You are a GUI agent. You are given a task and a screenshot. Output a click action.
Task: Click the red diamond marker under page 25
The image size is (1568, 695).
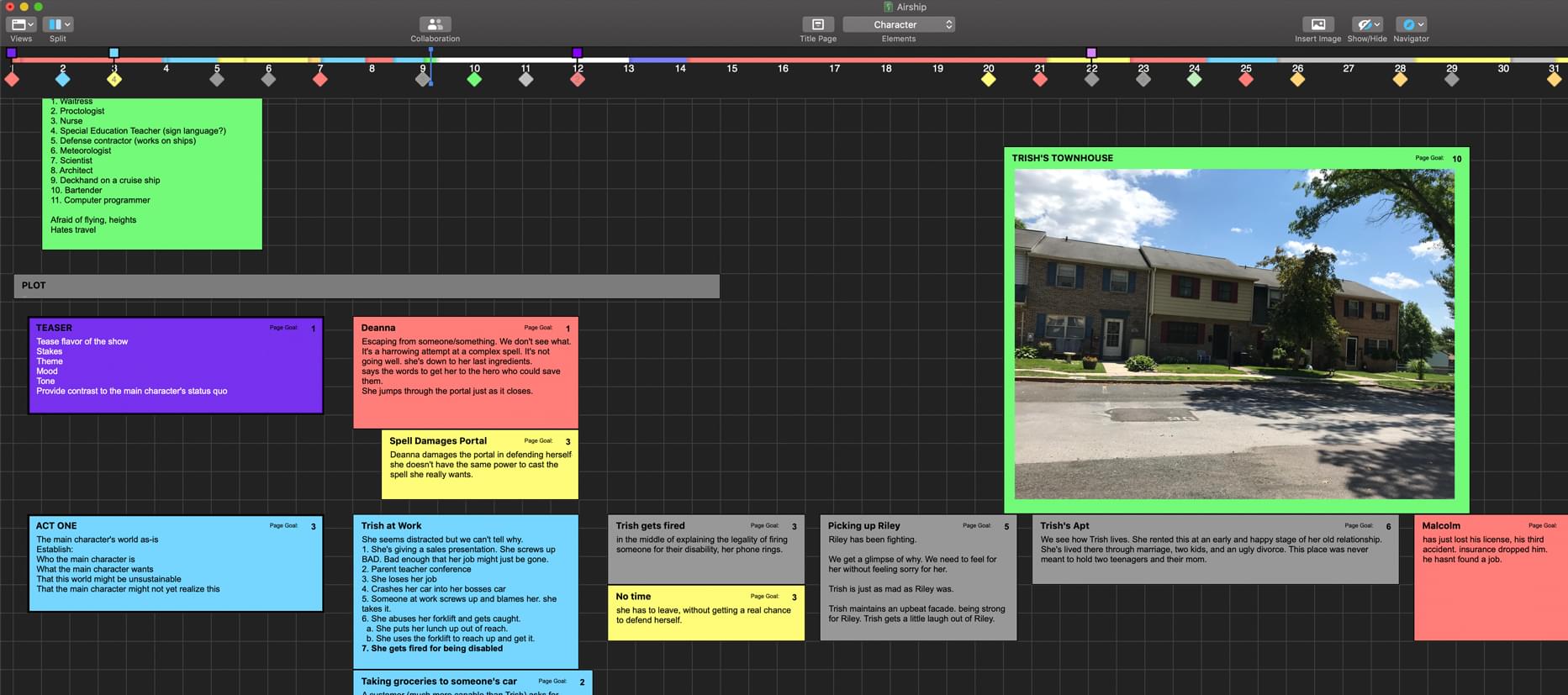(1246, 80)
